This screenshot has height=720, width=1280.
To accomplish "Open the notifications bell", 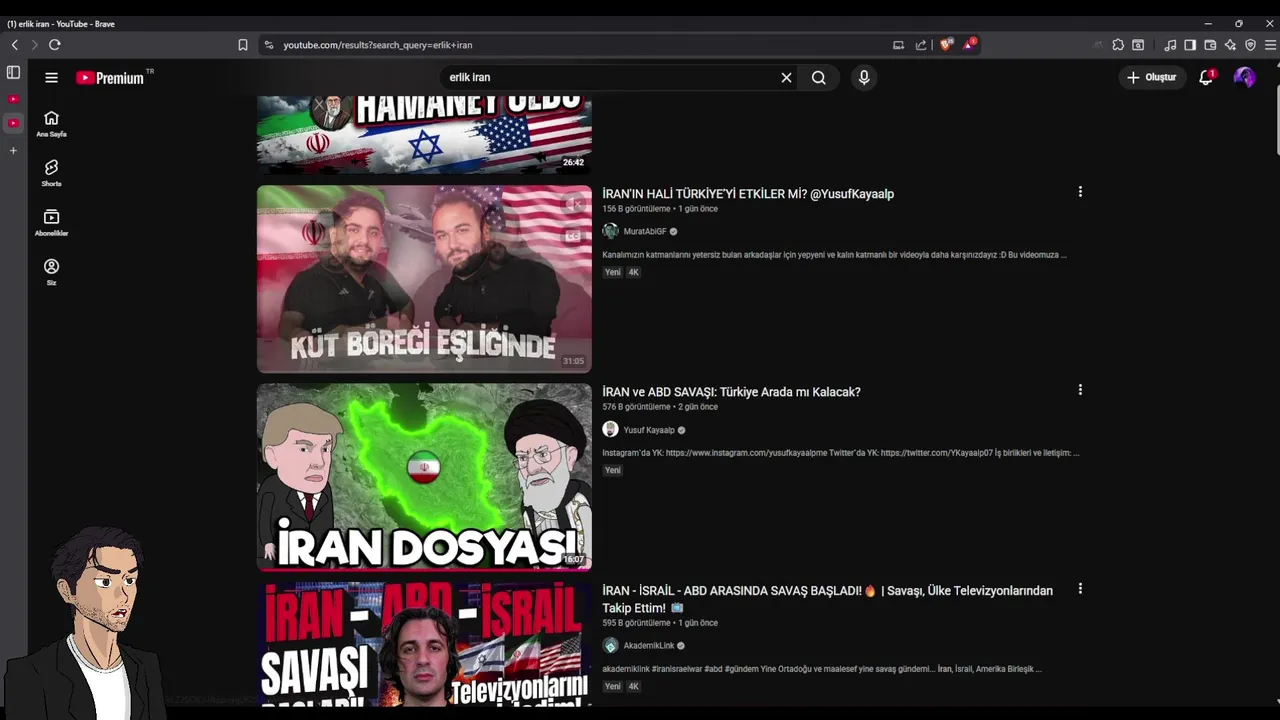I will [1206, 77].
